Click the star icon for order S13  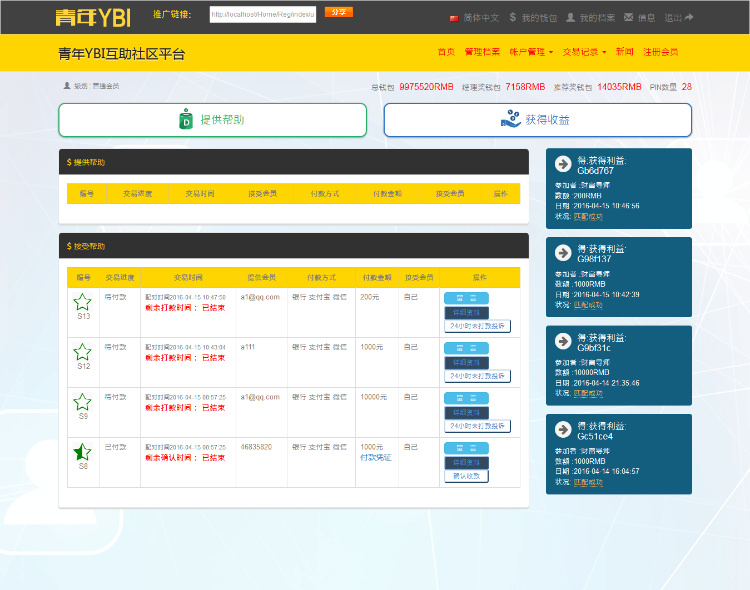pyautogui.click(x=83, y=301)
